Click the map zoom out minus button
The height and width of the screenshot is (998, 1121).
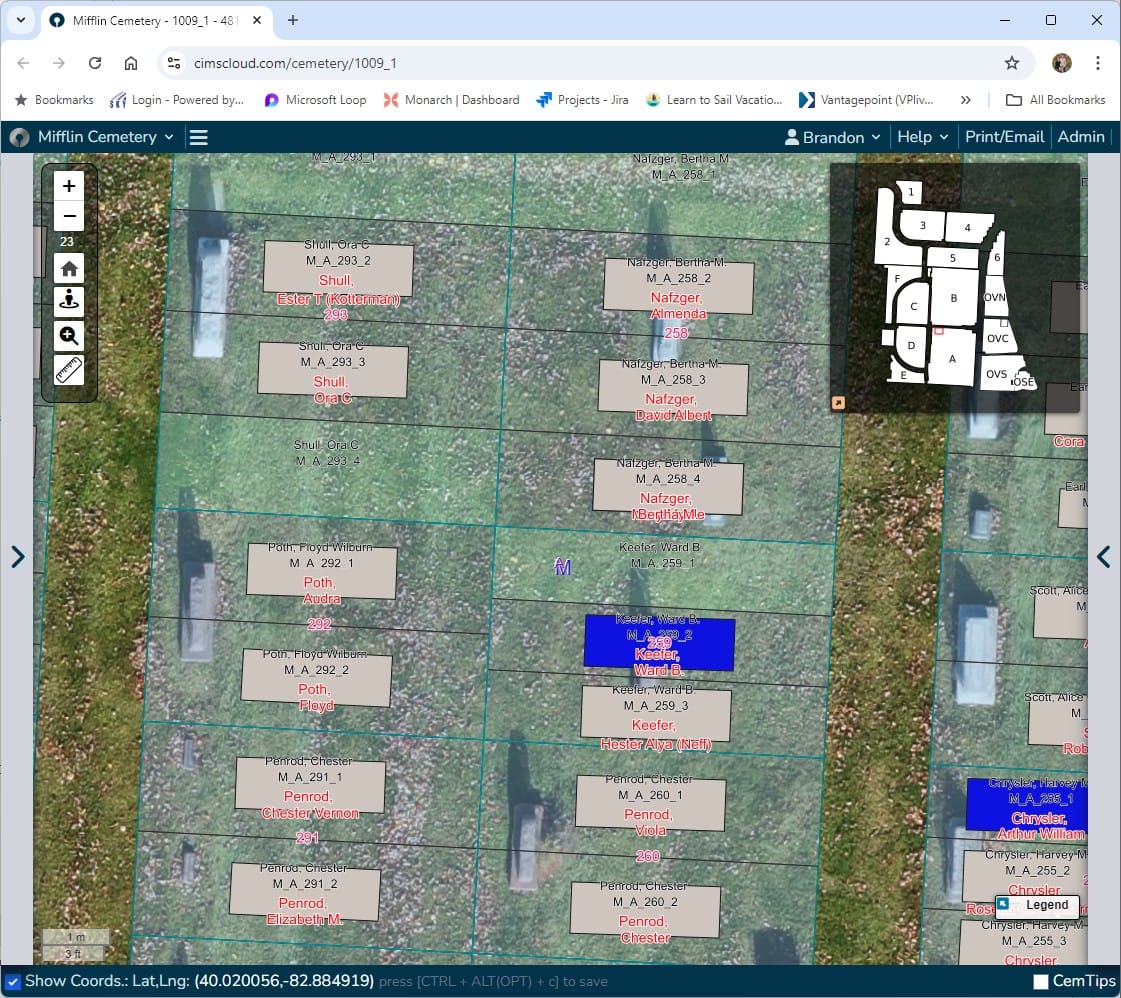69,216
